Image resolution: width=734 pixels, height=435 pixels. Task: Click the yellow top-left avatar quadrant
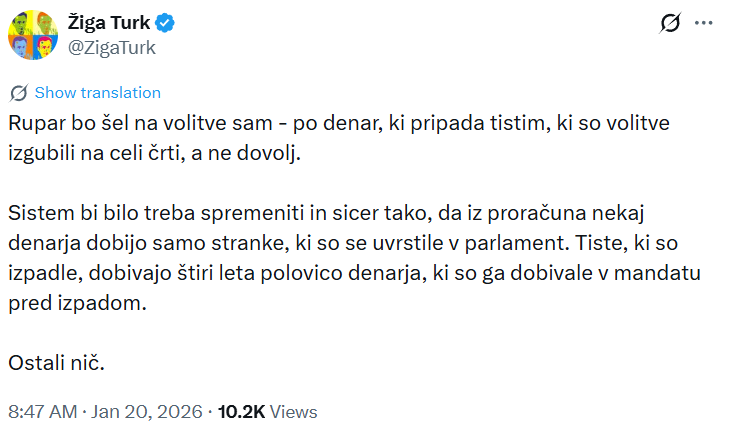pos(21,22)
